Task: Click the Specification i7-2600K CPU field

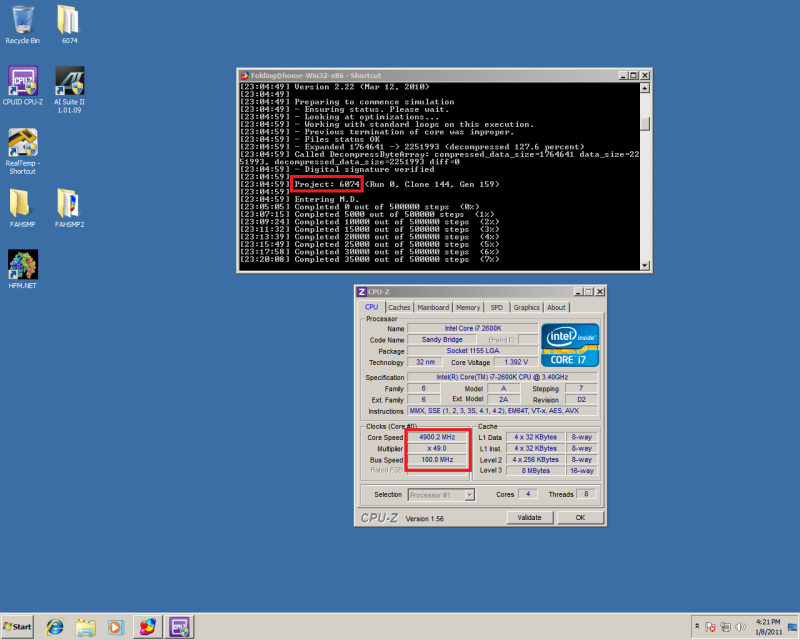Action: point(502,377)
